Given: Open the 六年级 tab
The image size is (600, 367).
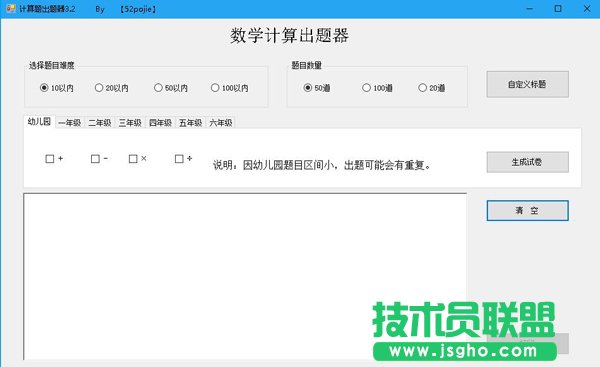Looking at the screenshot, I should tap(221, 123).
